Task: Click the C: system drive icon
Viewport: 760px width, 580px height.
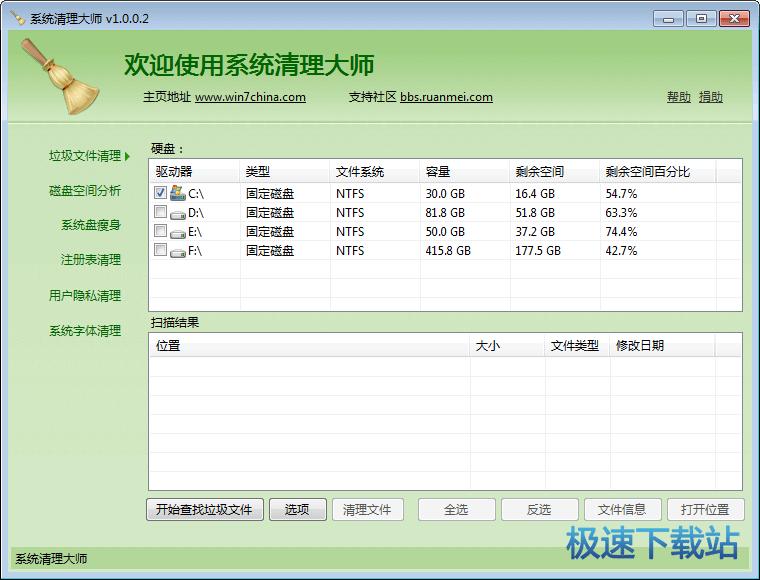Action: [x=178, y=193]
